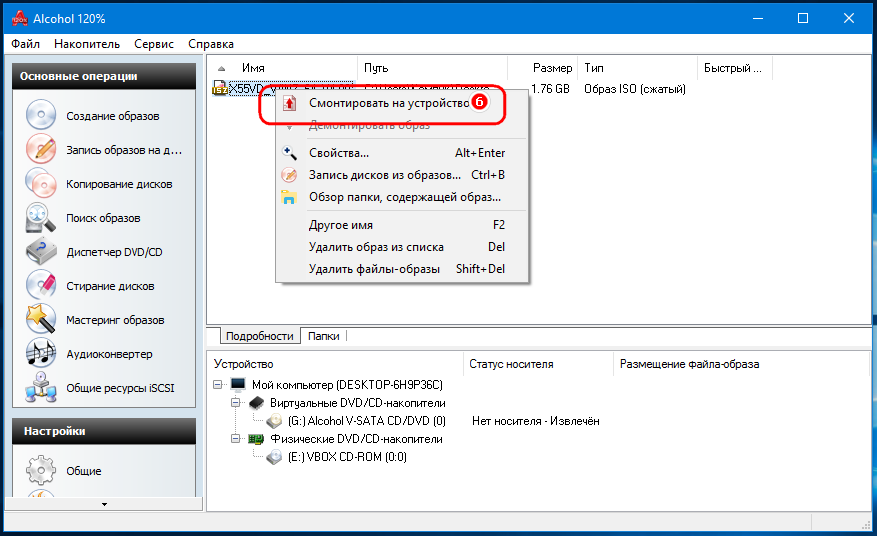
Task: Choose Обзор папки, содержащей образ...
Action: click(x=402, y=197)
